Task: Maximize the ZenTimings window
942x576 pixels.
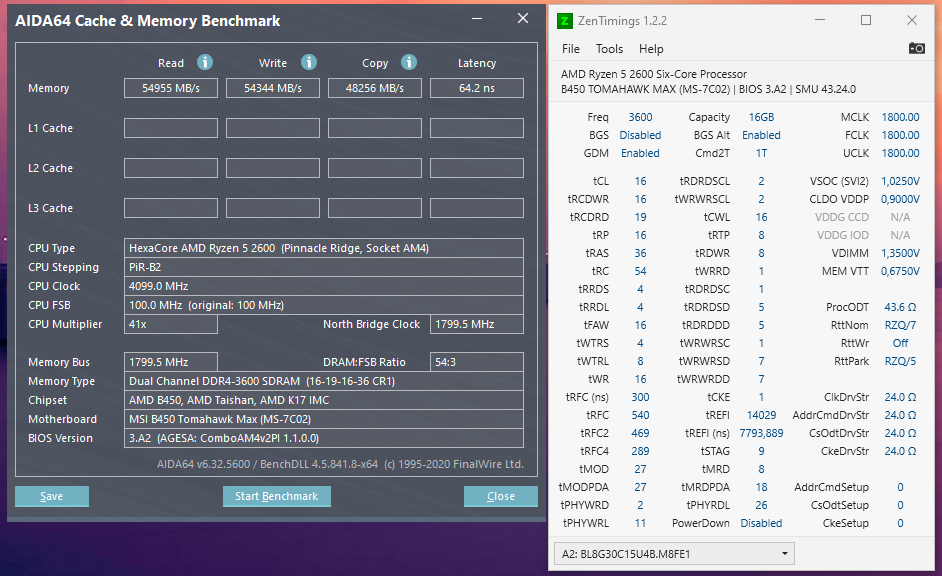Action: coord(866,20)
